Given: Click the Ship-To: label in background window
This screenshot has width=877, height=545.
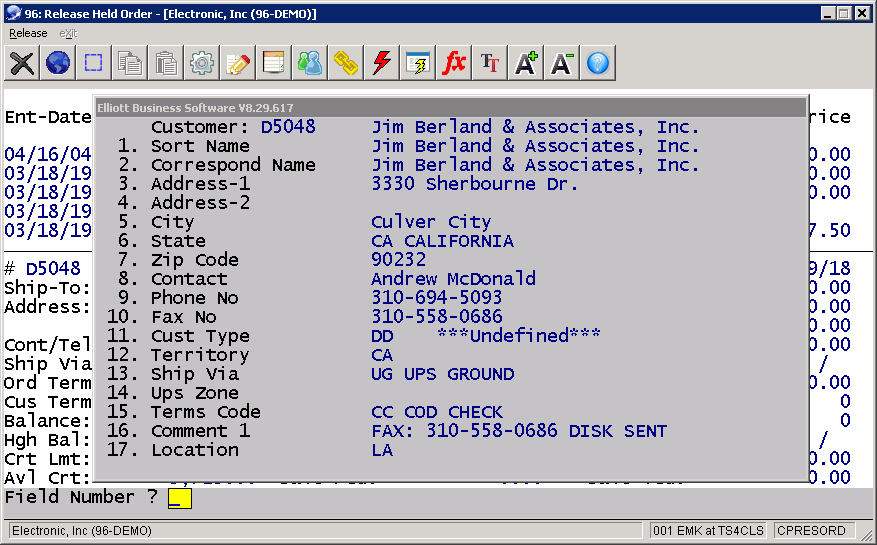Looking at the screenshot, I should pyautogui.click(x=48, y=288).
